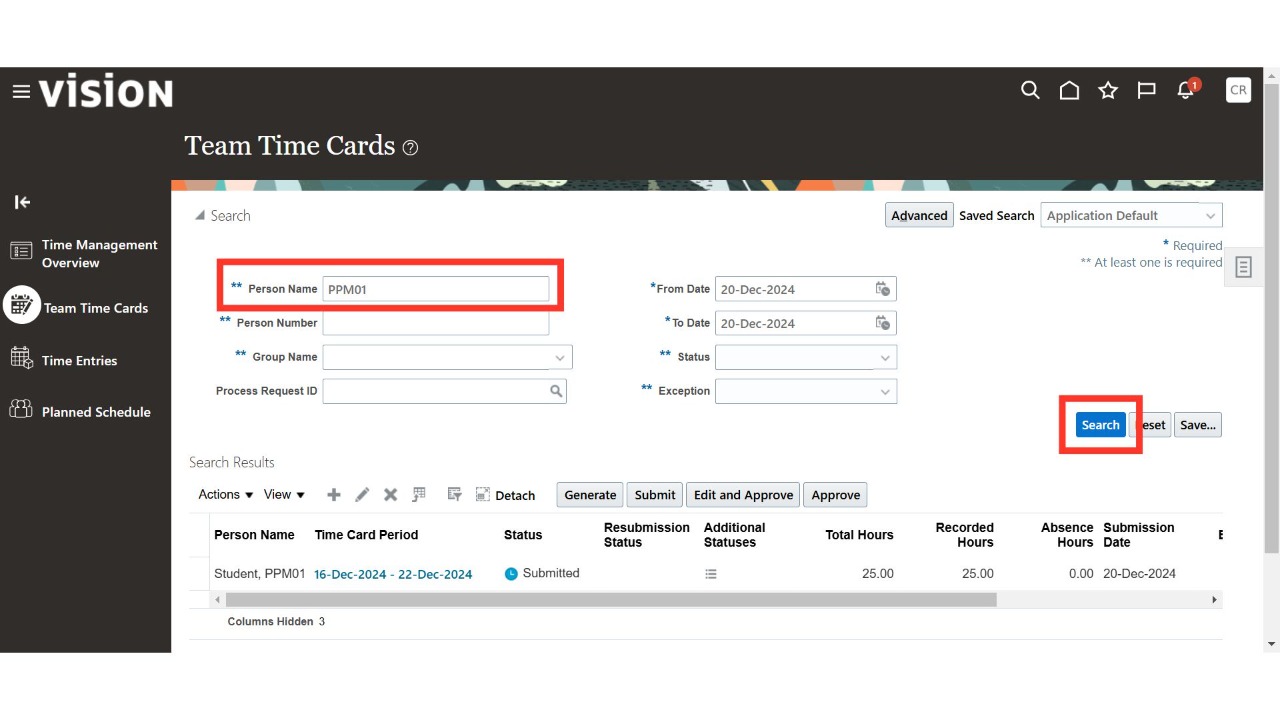Click the global search magnifier icon
This screenshot has width=1280, height=720.
pos(1030,90)
